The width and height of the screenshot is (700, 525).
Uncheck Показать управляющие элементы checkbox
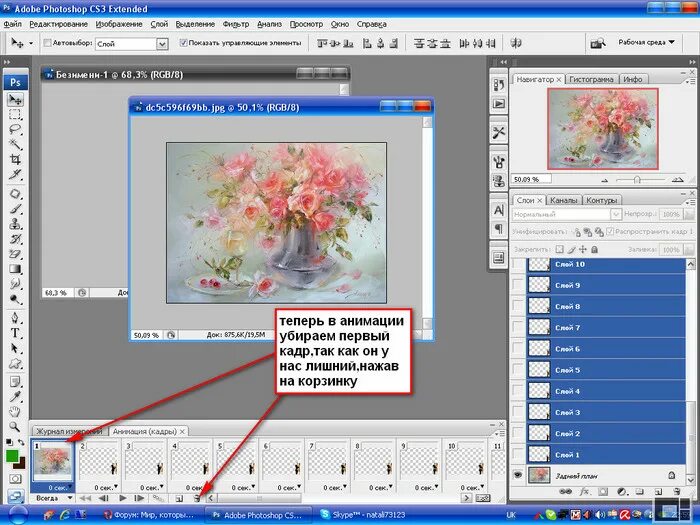pyautogui.click(x=183, y=43)
